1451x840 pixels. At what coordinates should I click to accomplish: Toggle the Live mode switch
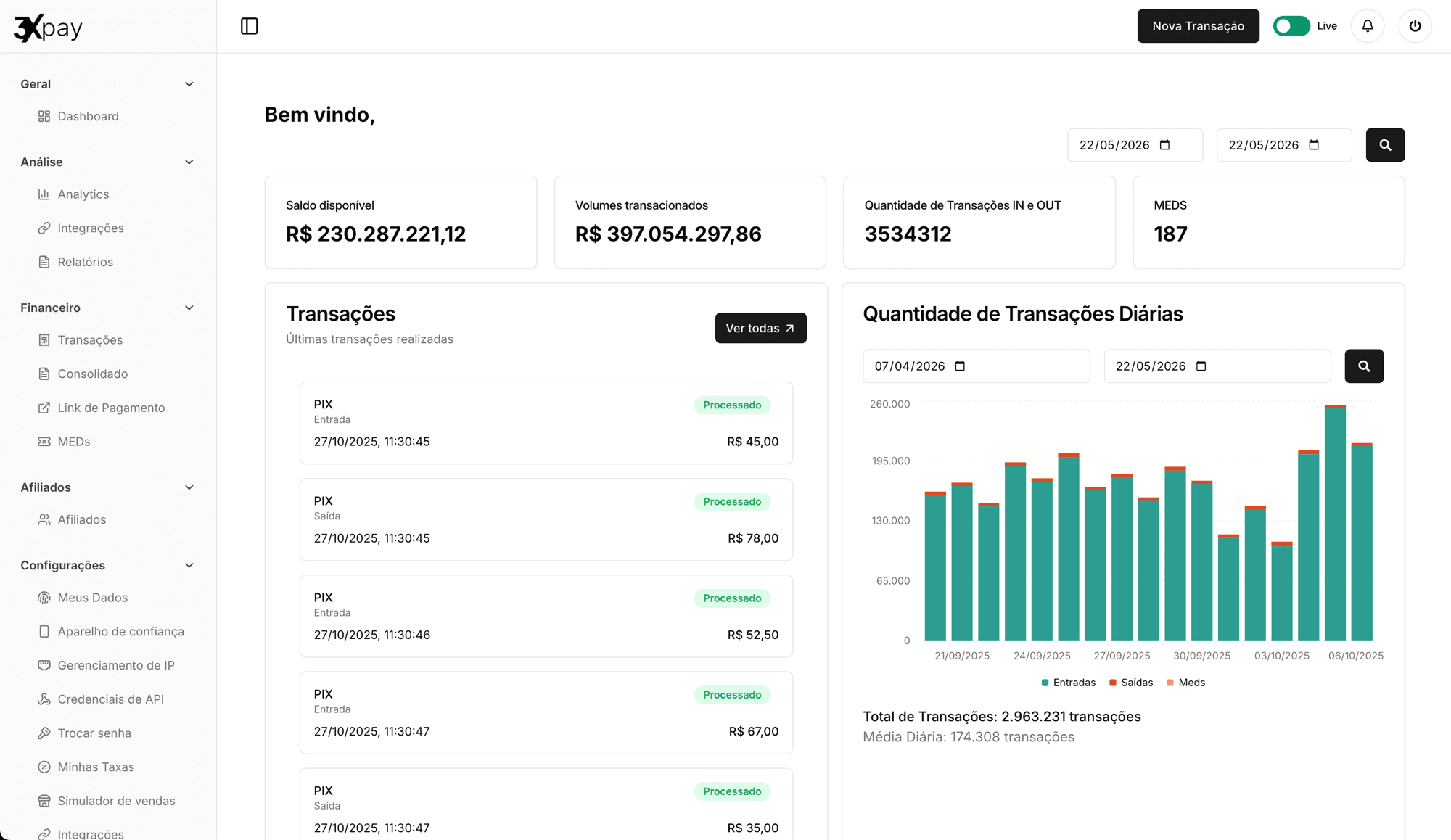pos(1291,26)
